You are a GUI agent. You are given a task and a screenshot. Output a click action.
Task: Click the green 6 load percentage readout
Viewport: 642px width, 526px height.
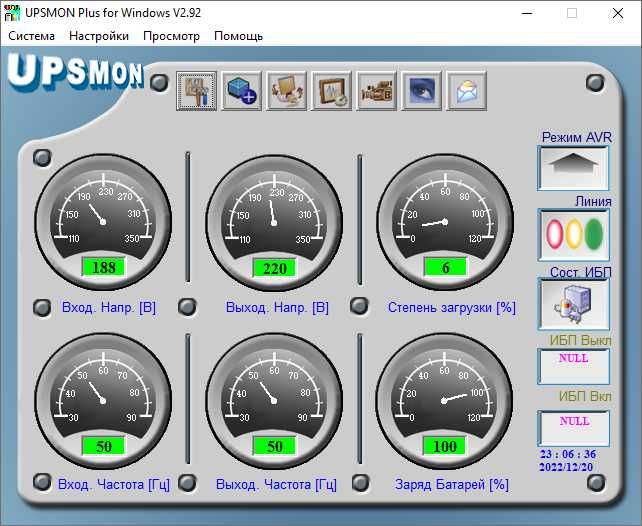click(x=445, y=267)
